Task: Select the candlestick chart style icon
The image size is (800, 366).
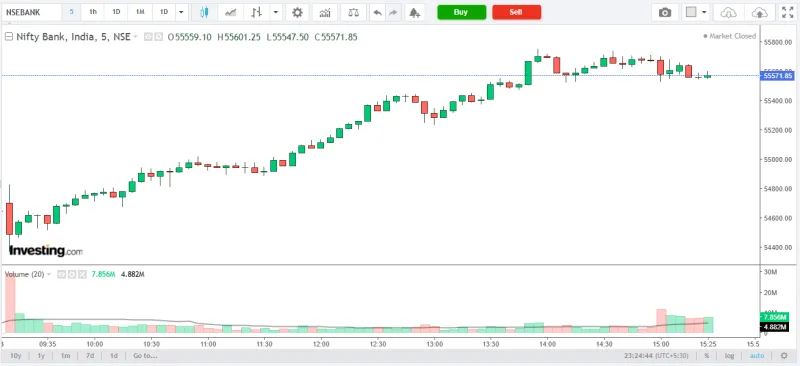Action: point(204,12)
